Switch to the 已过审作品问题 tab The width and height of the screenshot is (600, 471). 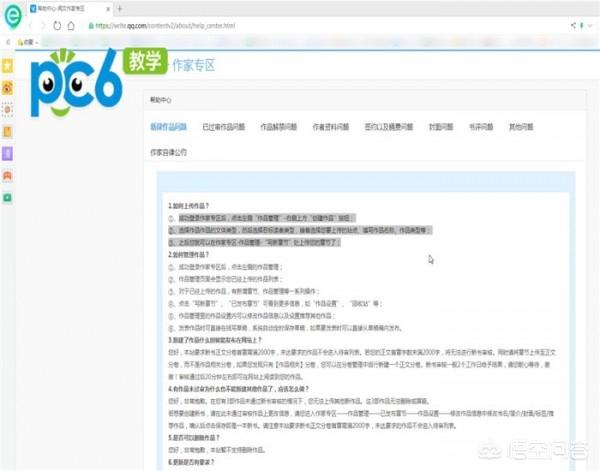tap(222, 127)
